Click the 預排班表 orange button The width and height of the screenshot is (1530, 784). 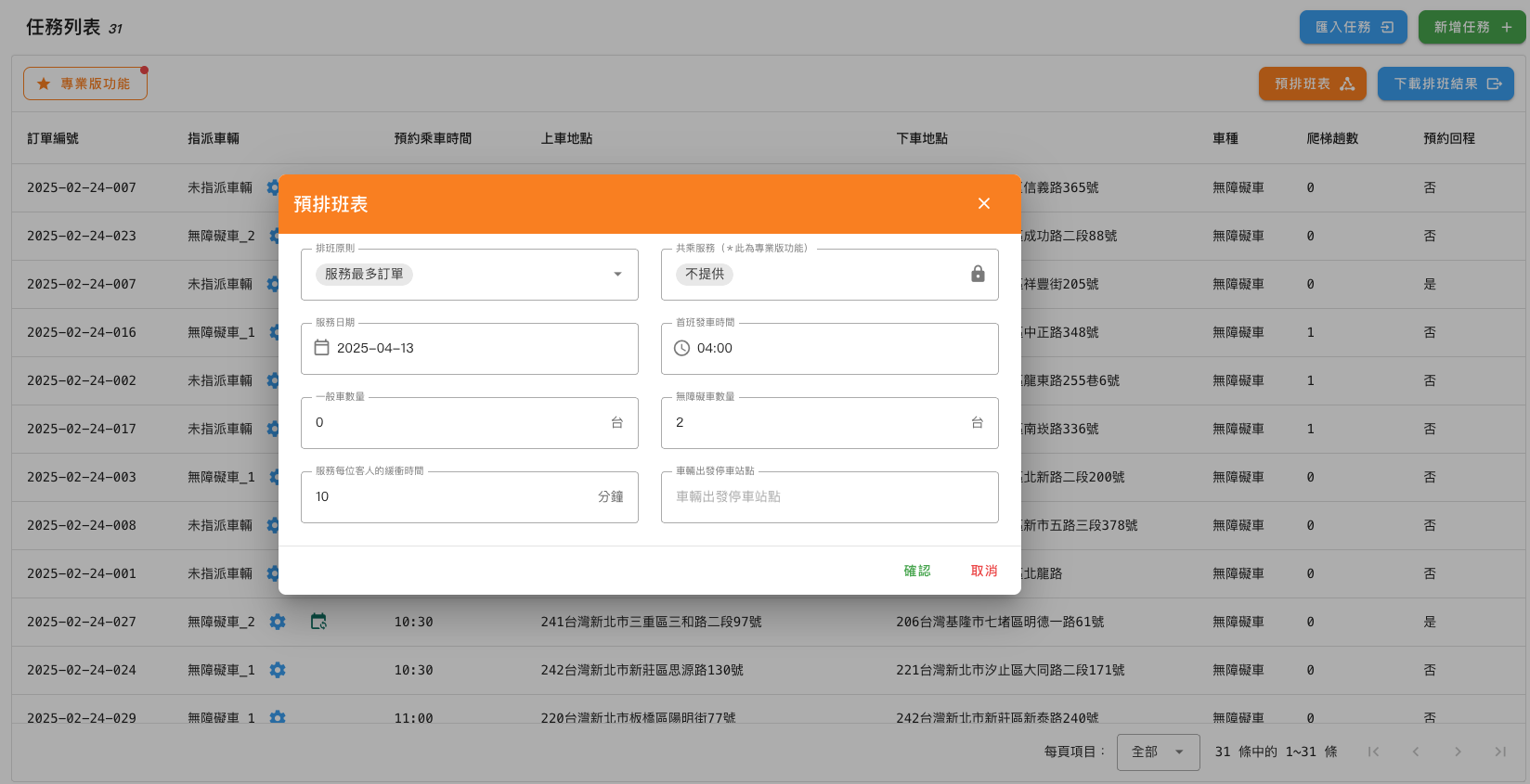point(1313,84)
